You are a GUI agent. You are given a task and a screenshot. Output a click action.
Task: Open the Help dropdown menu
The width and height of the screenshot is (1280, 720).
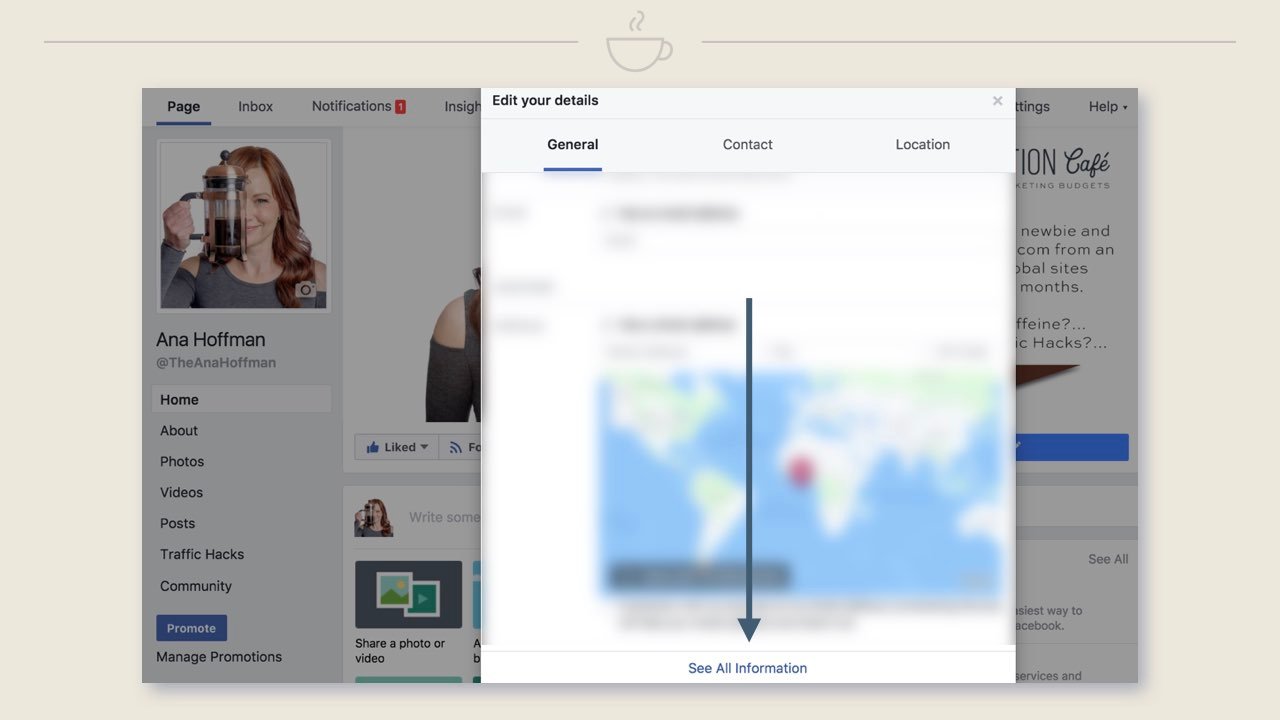1107,106
